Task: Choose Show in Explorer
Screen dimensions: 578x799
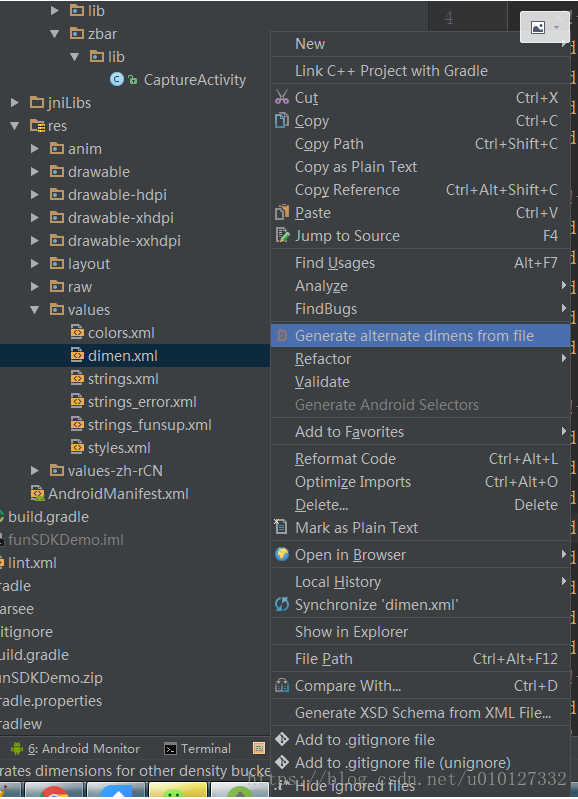Action: coord(420,632)
